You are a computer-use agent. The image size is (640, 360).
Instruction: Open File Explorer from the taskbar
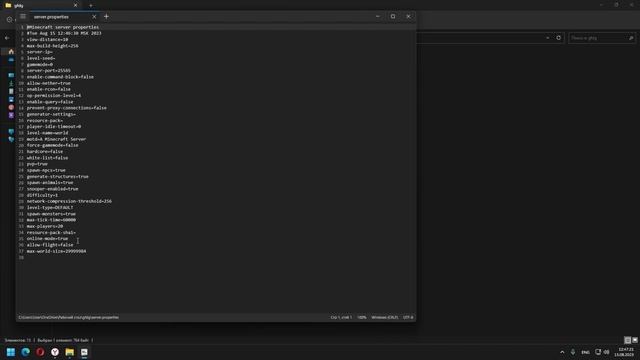tap(69, 352)
